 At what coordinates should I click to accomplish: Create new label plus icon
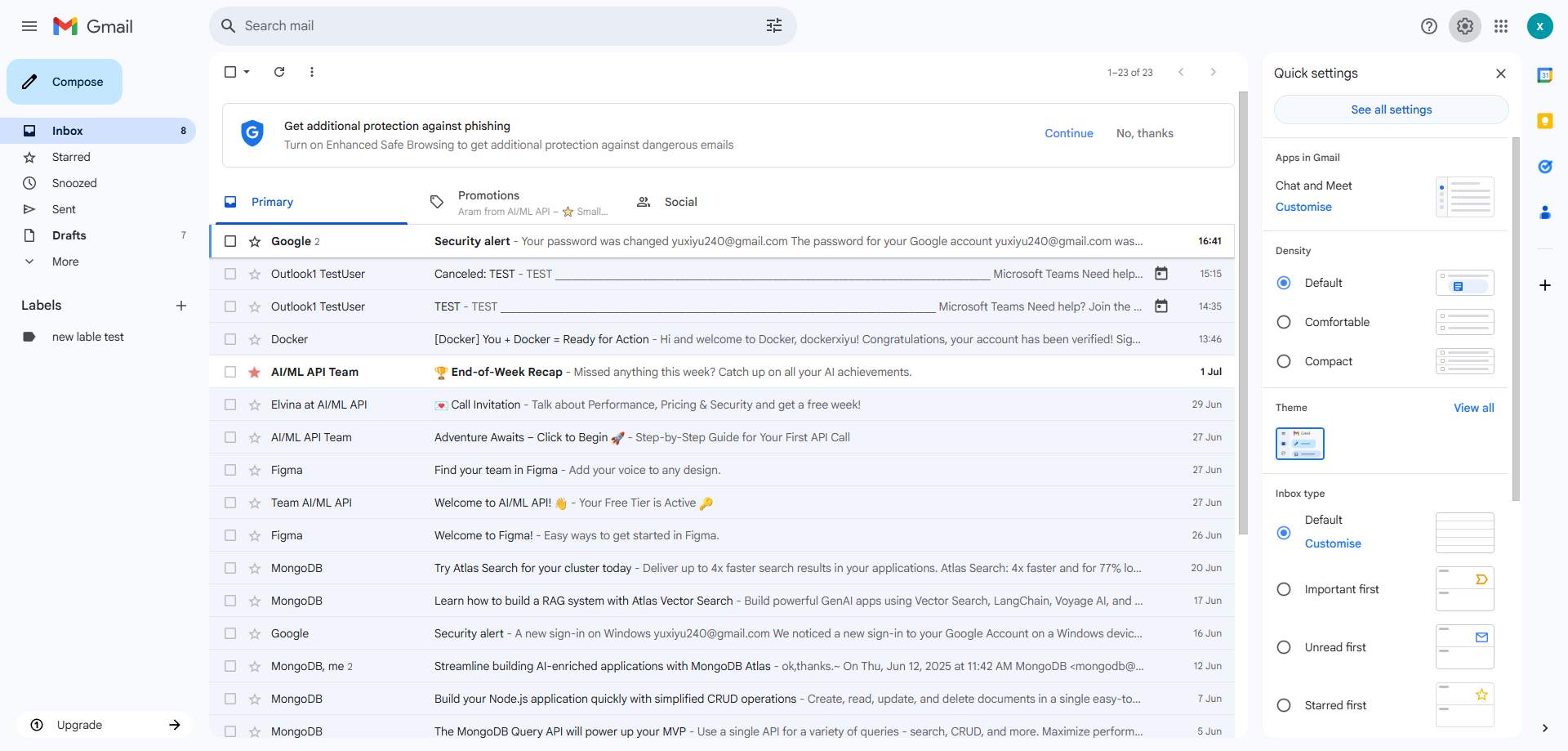click(x=181, y=306)
